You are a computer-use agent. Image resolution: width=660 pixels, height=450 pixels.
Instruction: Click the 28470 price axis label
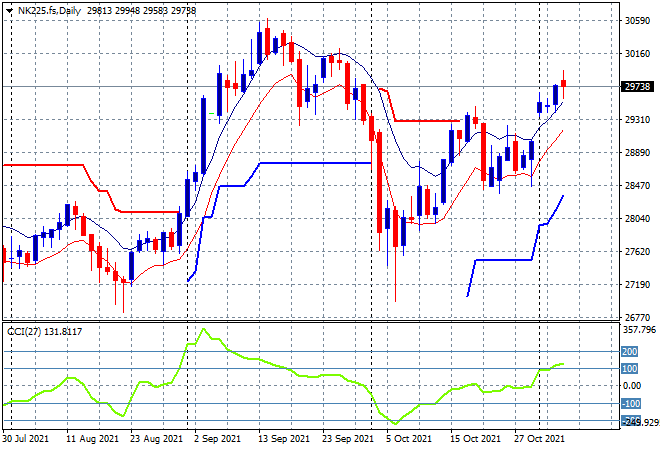637,186
